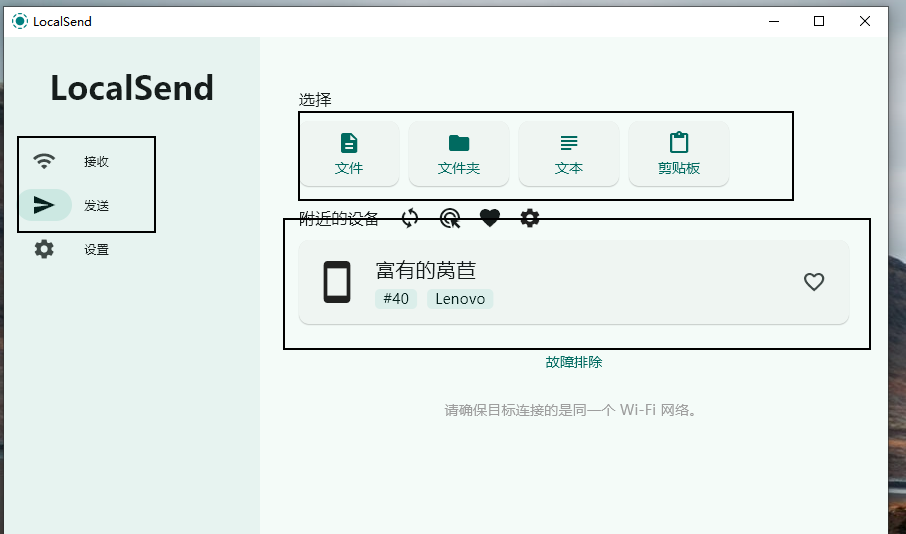This screenshot has height=534, width=906.
Task: Open favorites list with filled heart icon
Action: coord(489,218)
